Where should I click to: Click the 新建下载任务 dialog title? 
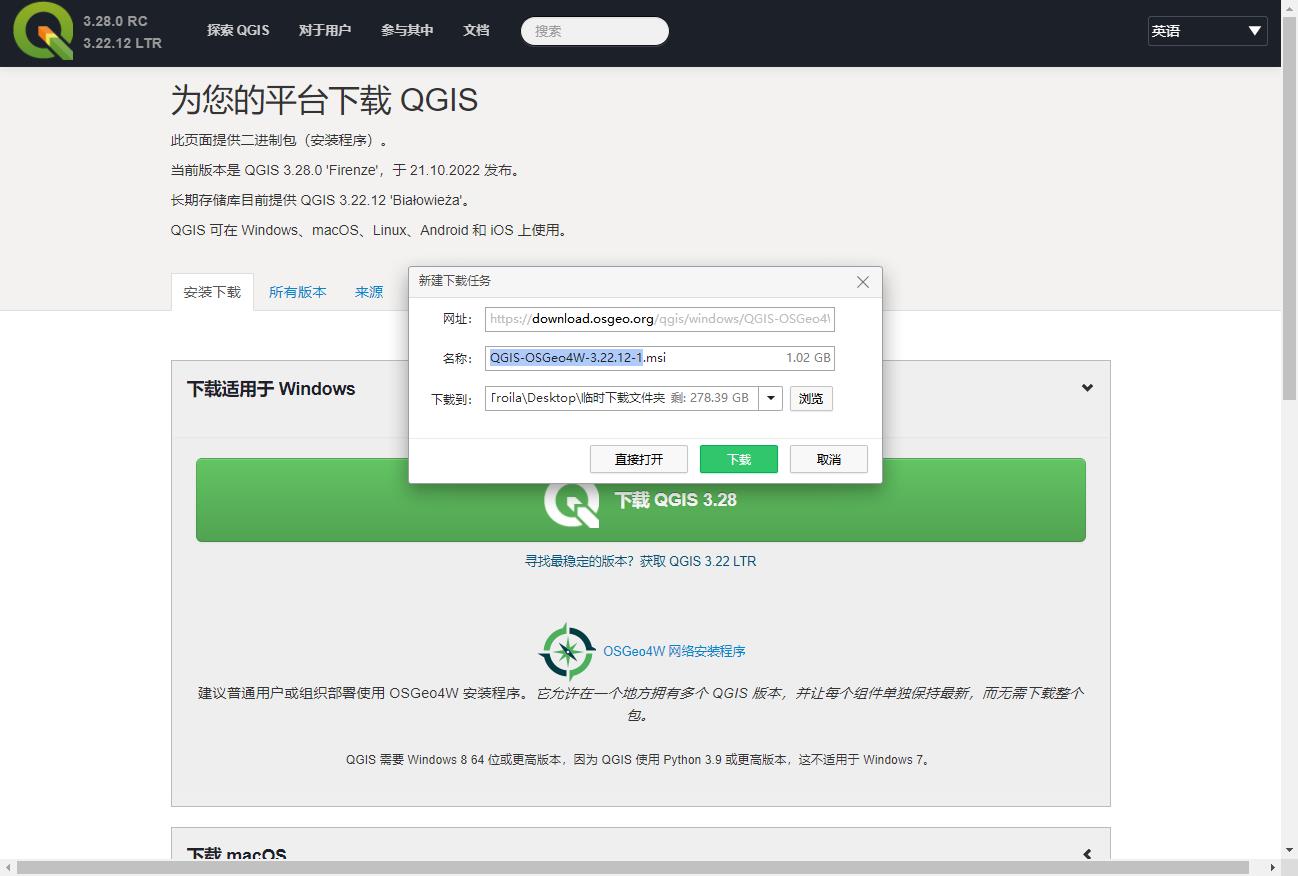455,281
